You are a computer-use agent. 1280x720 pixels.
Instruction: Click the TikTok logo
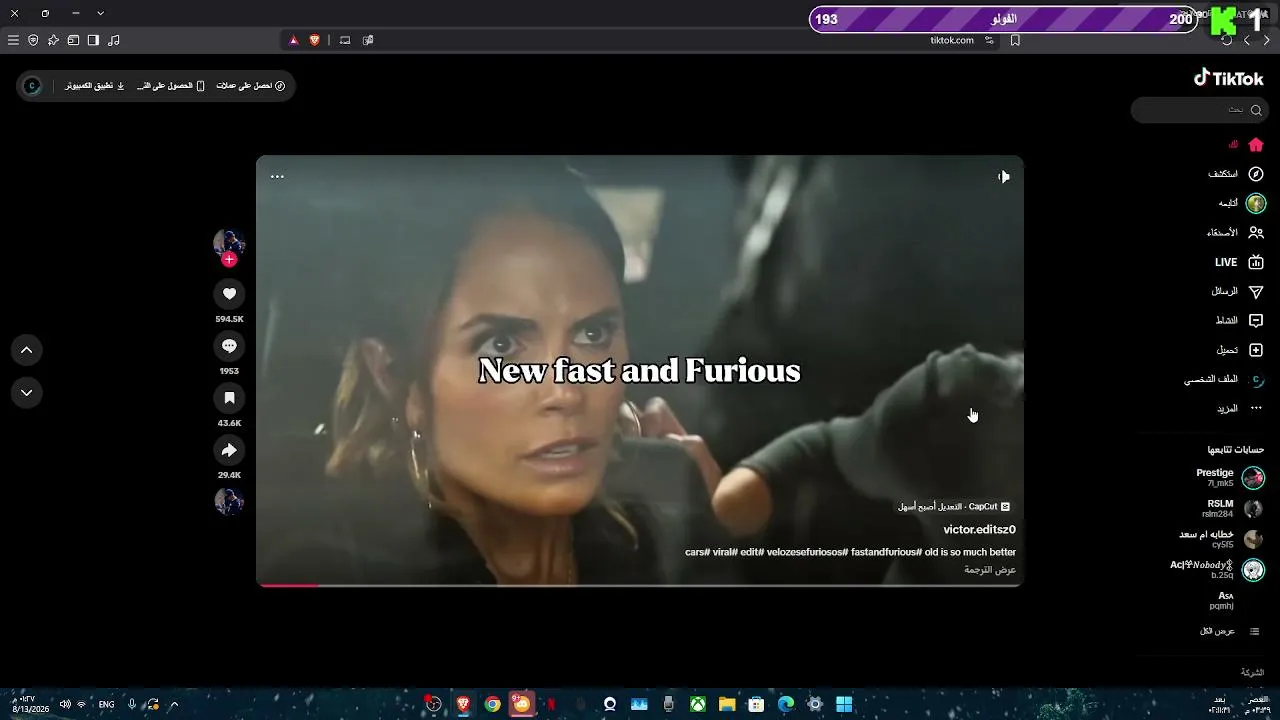point(1229,79)
